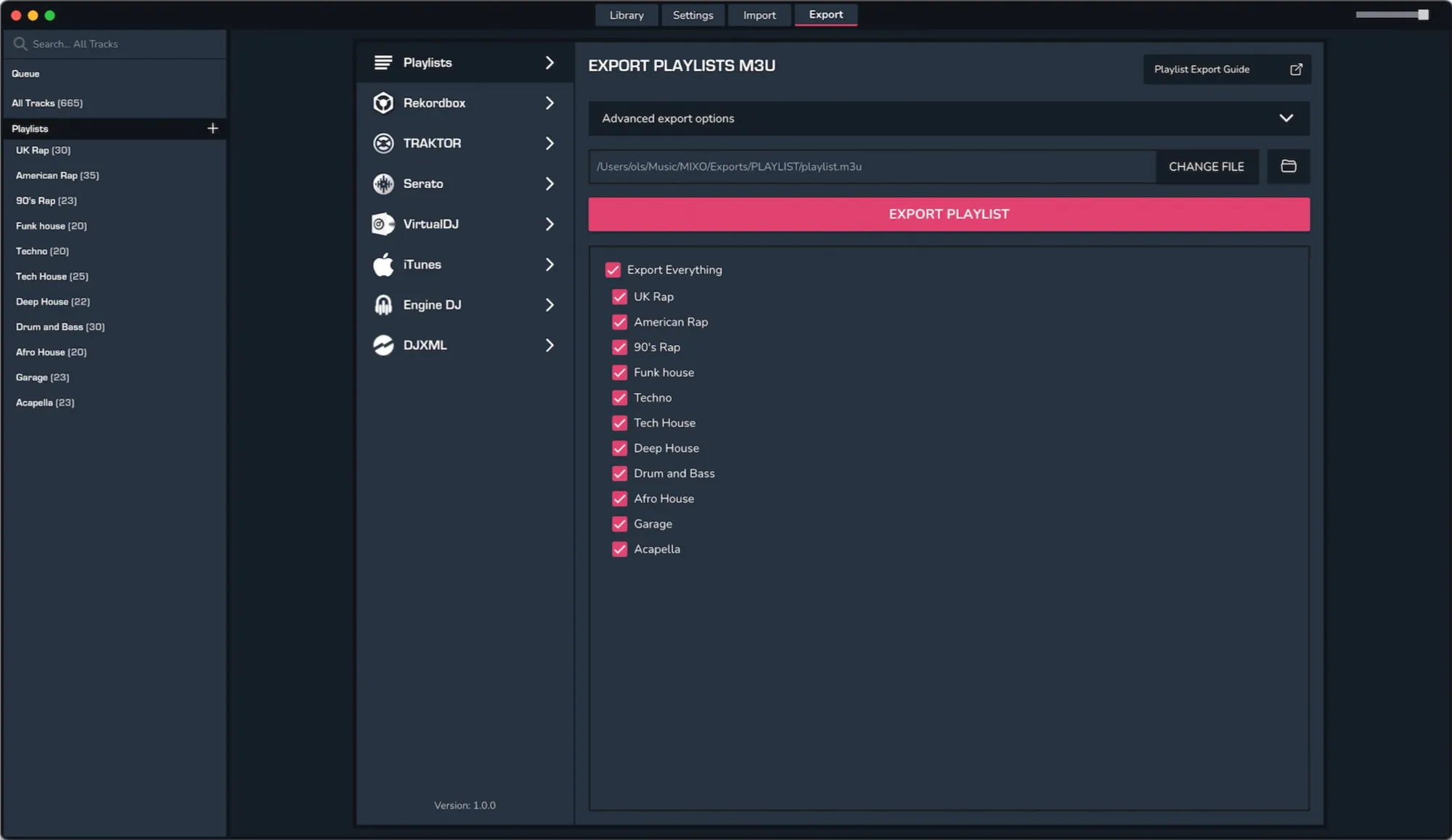This screenshot has height=840, width=1452.
Task: Adjust the zoom slider in the titlebar
Action: point(1391,14)
